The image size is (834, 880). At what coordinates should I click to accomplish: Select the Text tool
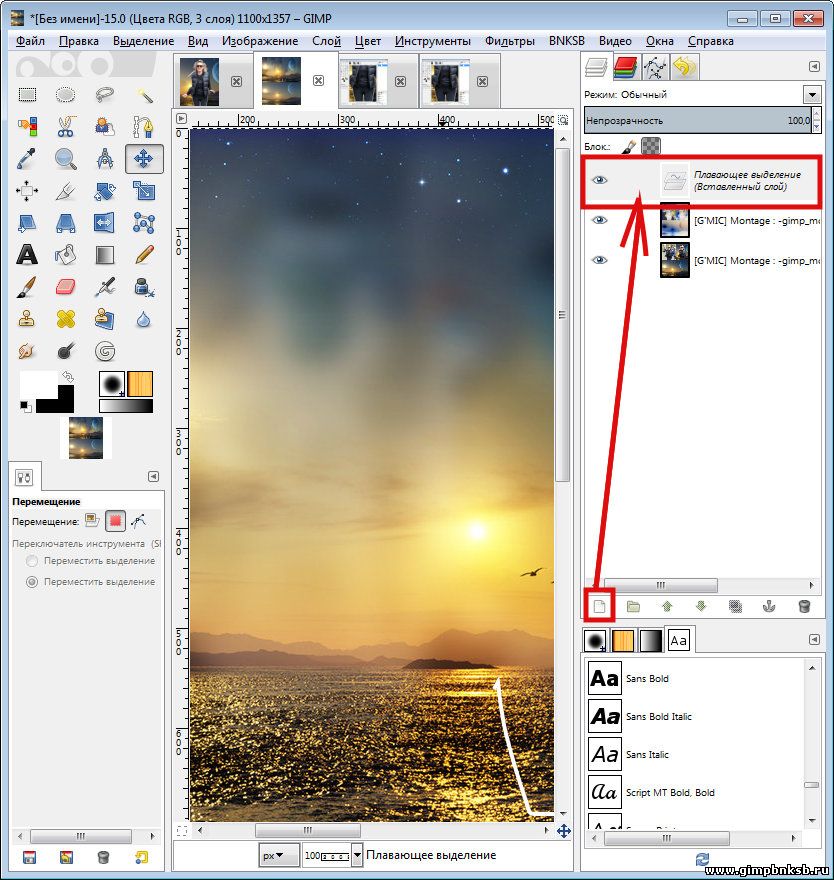[x=27, y=255]
